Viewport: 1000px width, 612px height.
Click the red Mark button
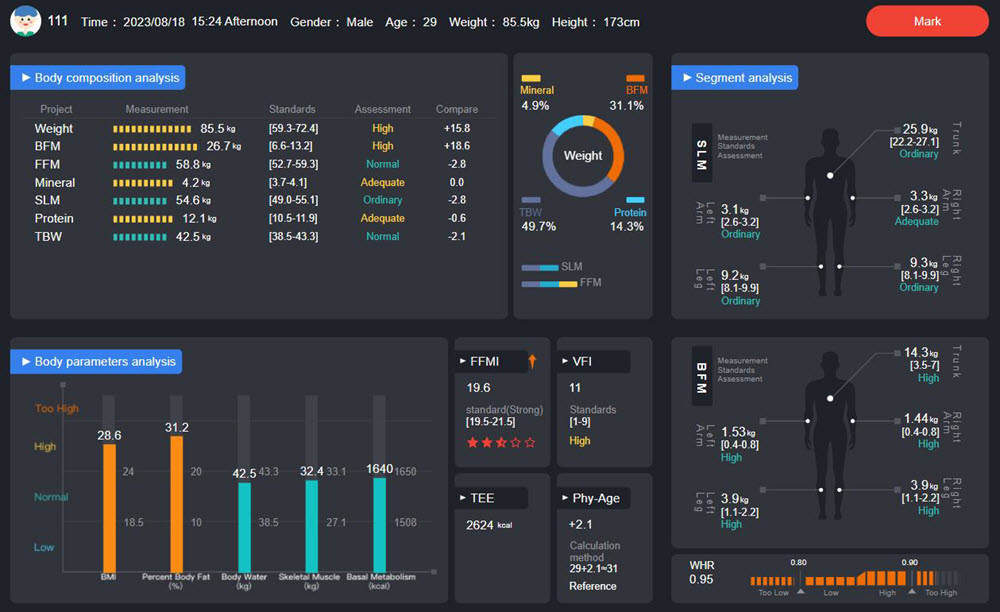927,21
